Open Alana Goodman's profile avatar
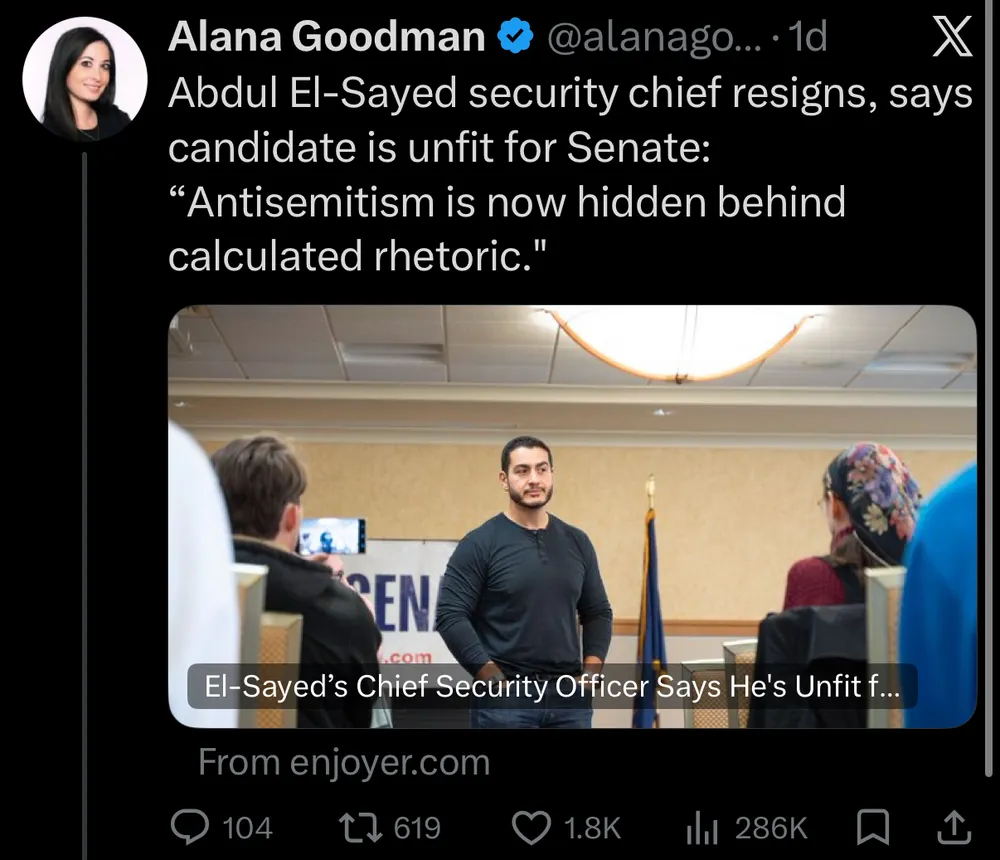The width and height of the screenshot is (1000, 860). click(85, 80)
